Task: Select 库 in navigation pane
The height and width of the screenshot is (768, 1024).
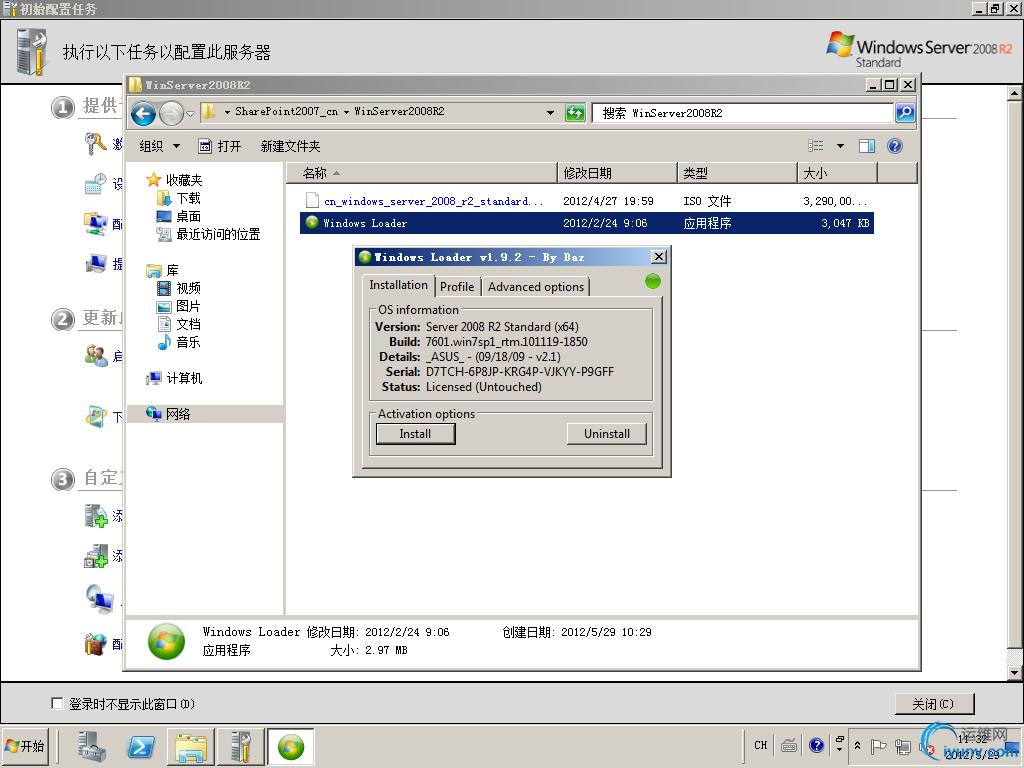Action: point(163,270)
